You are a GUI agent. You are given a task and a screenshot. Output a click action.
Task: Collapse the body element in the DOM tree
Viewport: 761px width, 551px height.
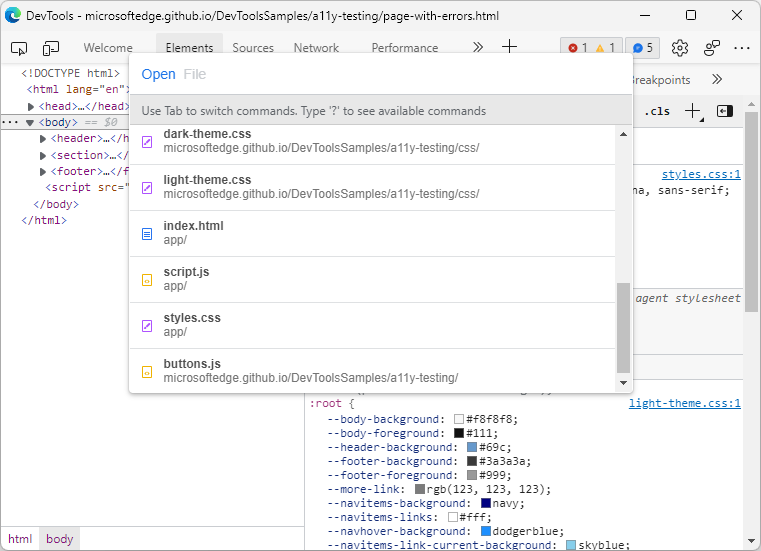[30, 122]
